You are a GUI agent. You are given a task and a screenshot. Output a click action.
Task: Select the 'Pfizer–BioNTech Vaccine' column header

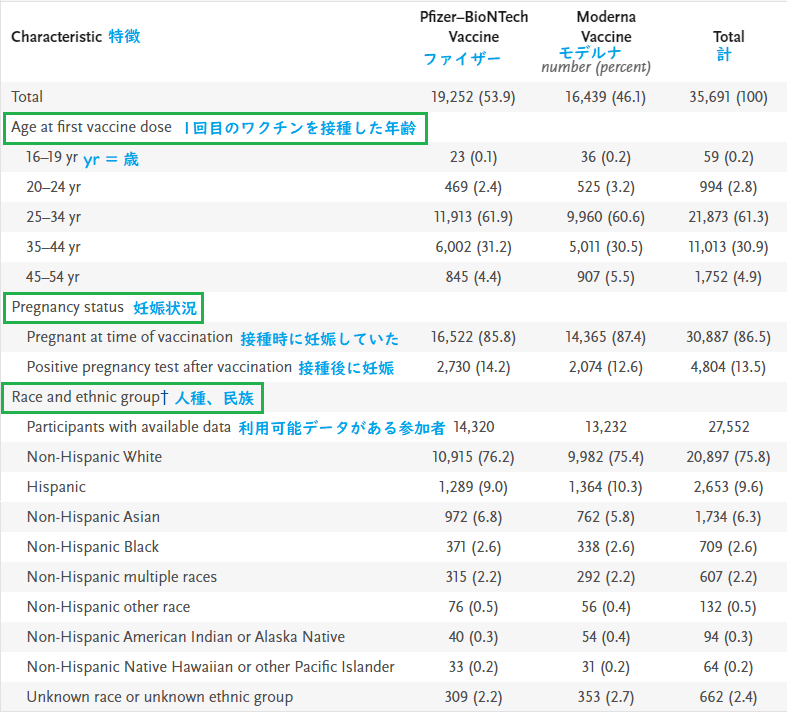[474, 27]
